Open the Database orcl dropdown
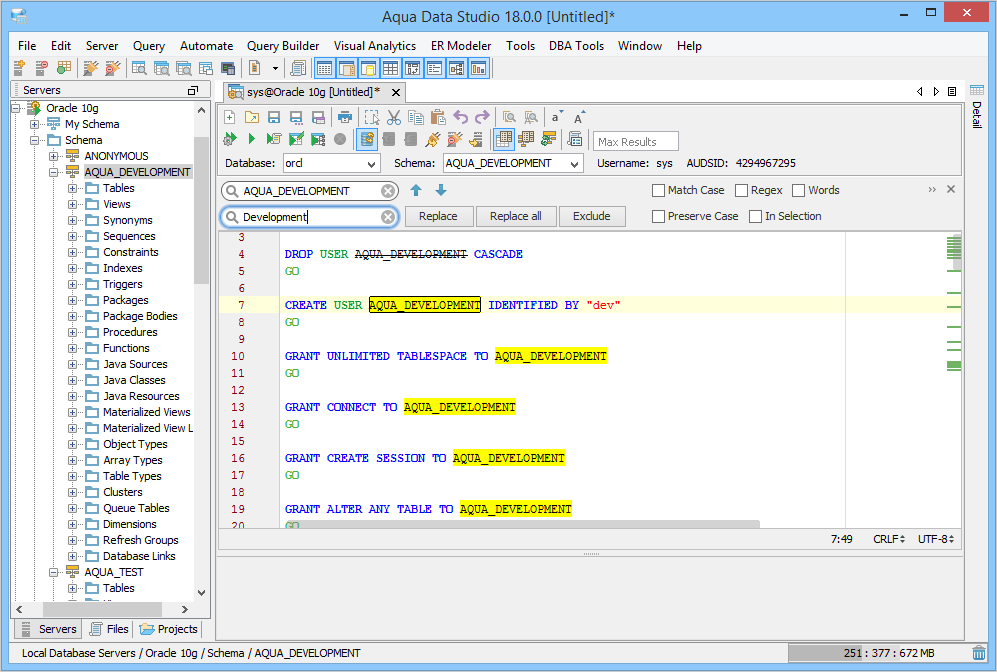Viewport: 997px width, 672px height. (x=372, y=164)
